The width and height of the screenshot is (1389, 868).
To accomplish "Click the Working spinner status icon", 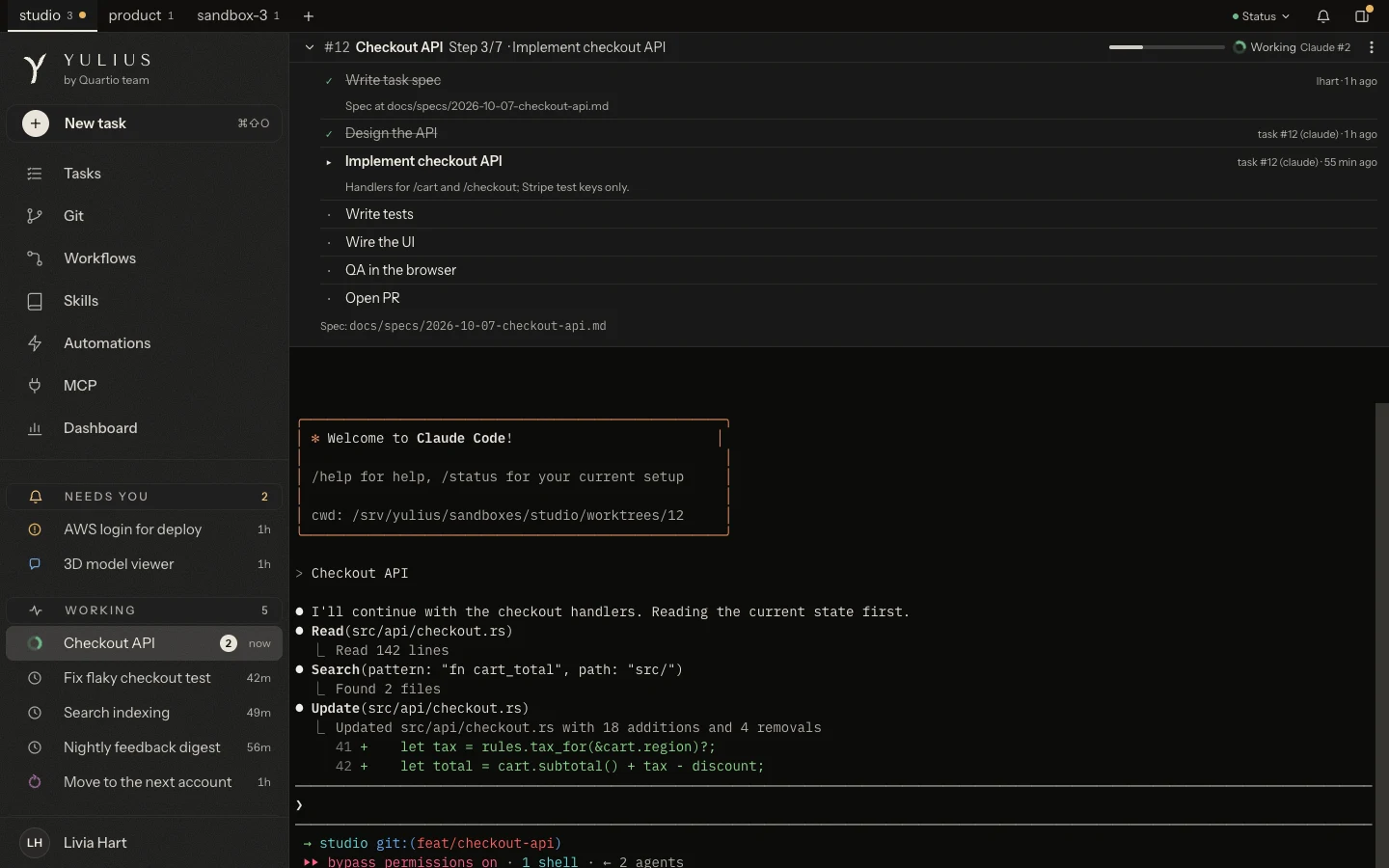I will (1239, 47).
